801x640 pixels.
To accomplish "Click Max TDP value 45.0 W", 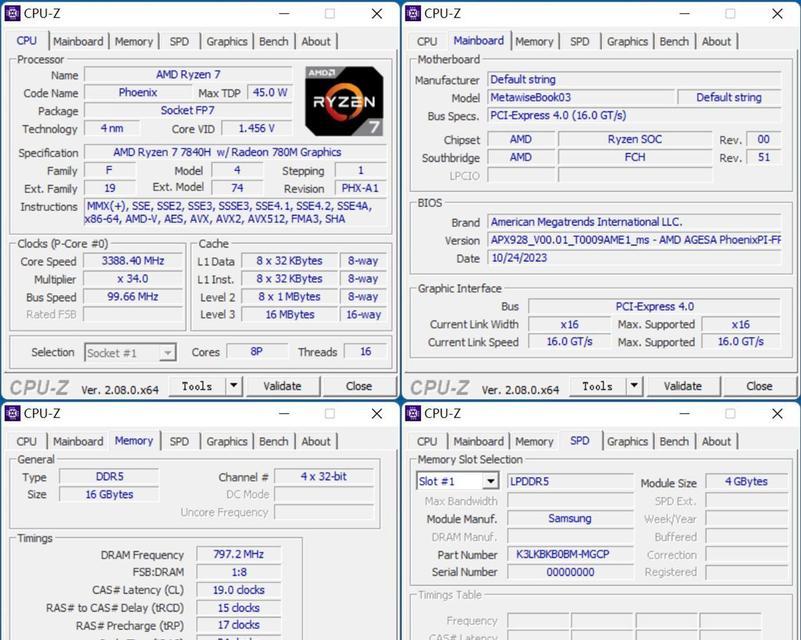I will 270,92.
